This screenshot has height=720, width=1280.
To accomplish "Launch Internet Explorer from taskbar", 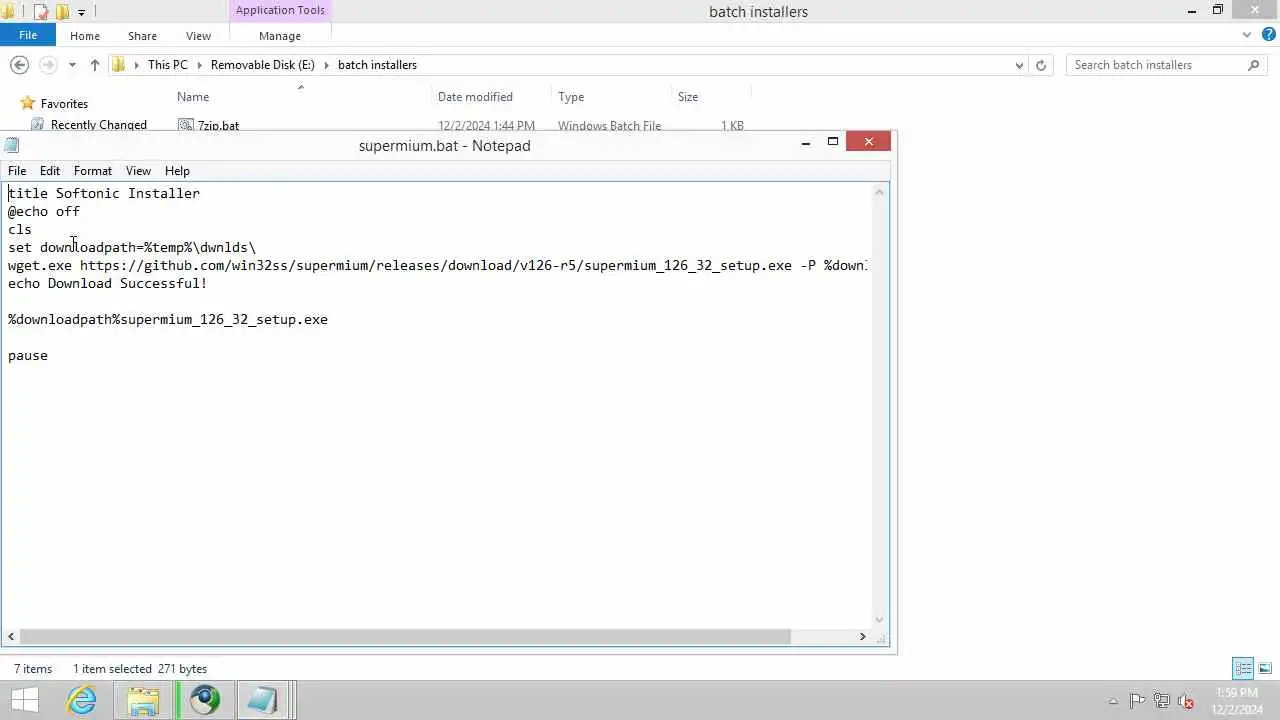I will tap(81, 700).
